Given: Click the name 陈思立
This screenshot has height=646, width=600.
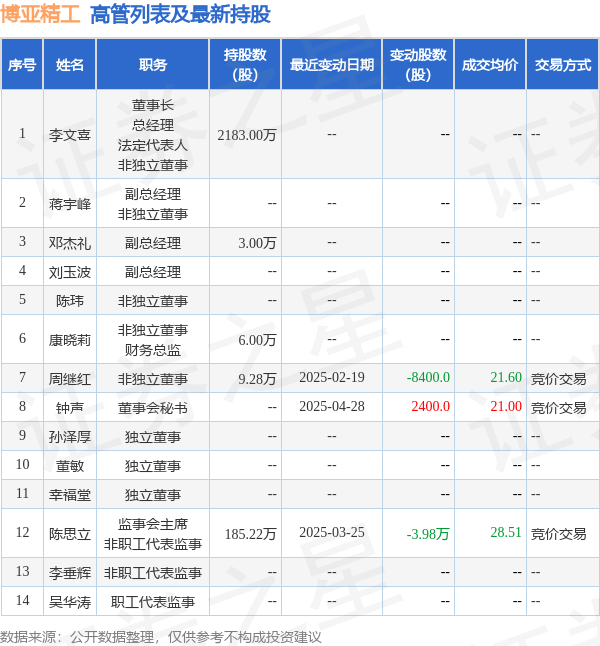Looking at the screenshot, I should pos(70,534).
